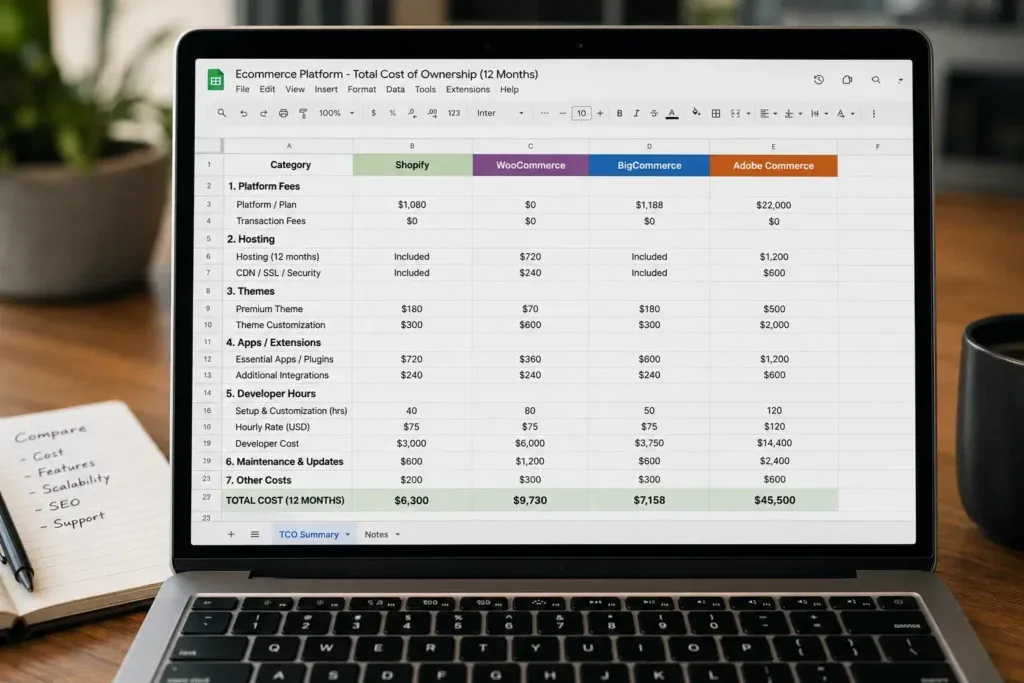Open the View menu
Image resolution: width=1024 pixels, height=683 pixels.
(295, 89)
